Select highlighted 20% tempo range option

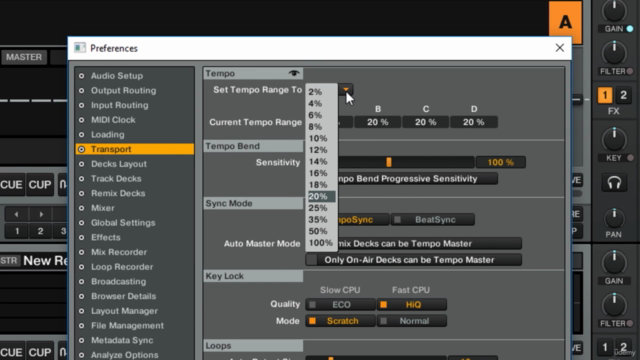coord(322,196)
